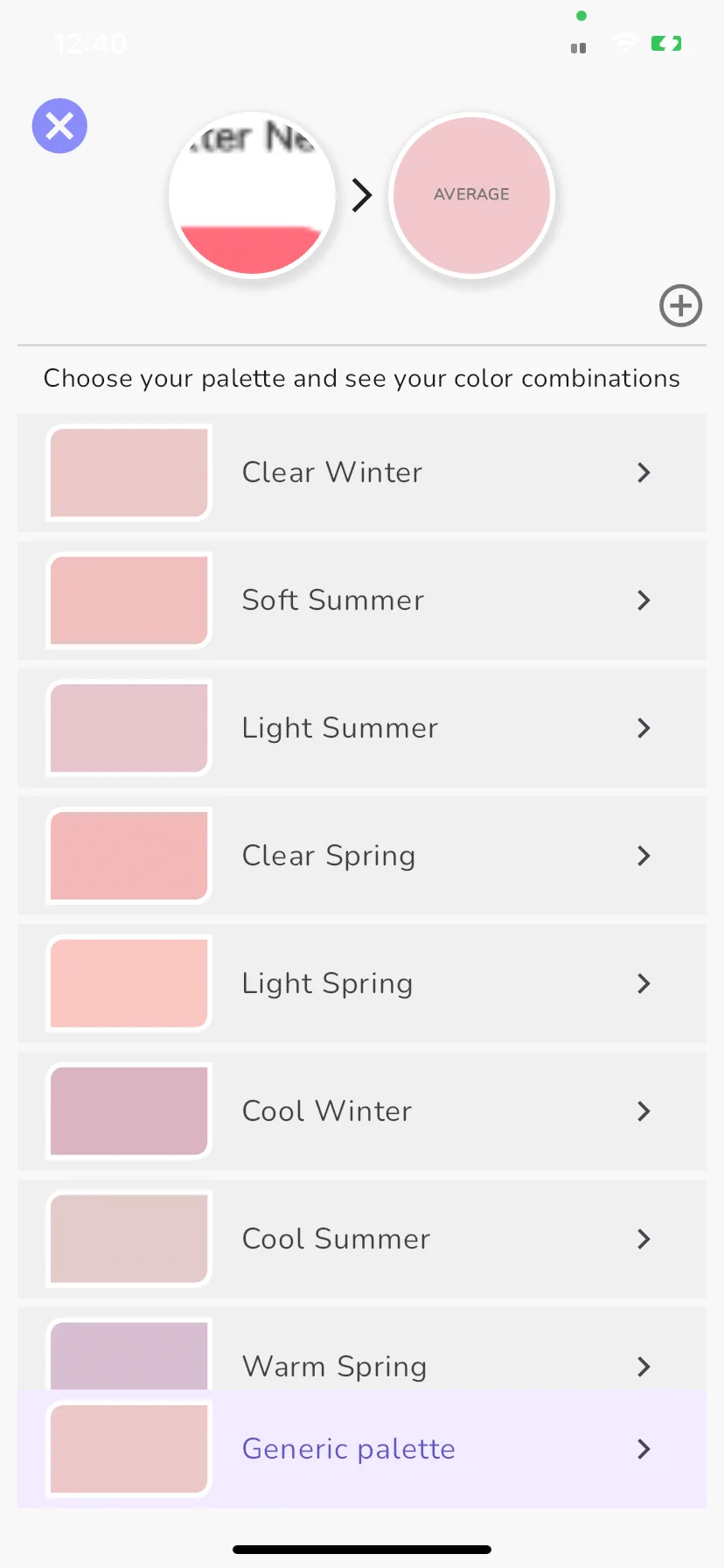Screen dimensions: 724x1568
Task: Tap the chevron arrow on the Cool Summer row
Action: (644, 1239)
